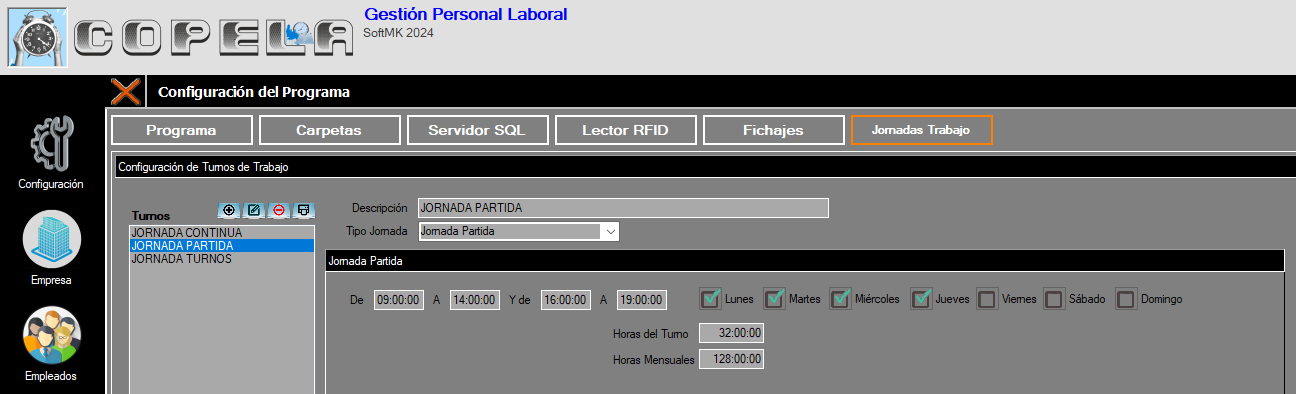Expand the Tipo Jornada dropdown
1296x394 pixels.
click(x=610, y=231)
